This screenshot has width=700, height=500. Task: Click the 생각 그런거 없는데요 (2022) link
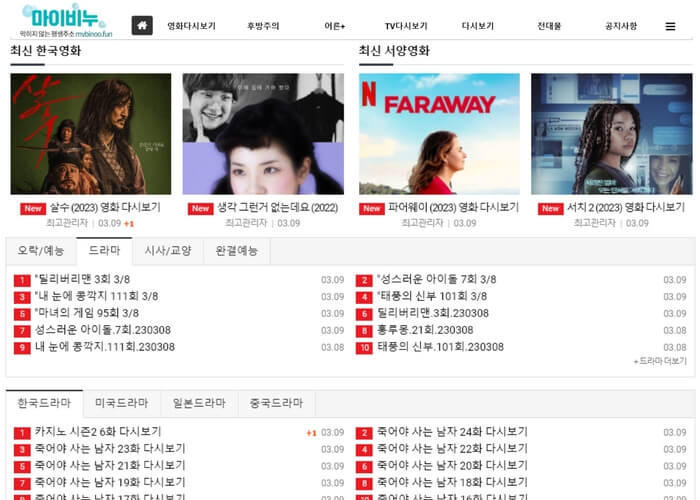point(278,208)
